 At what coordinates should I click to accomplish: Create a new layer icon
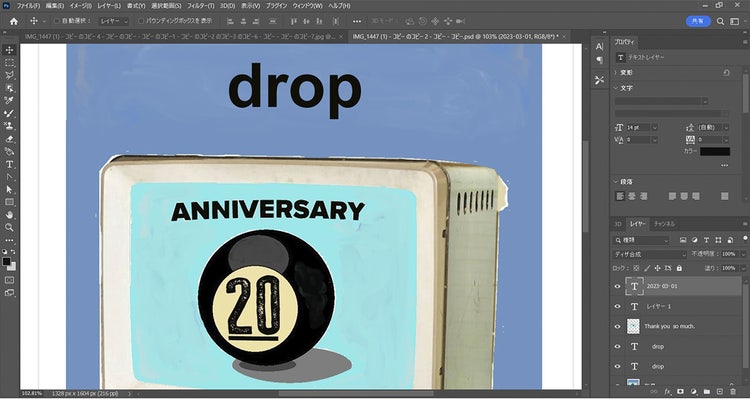click(720, 391)
